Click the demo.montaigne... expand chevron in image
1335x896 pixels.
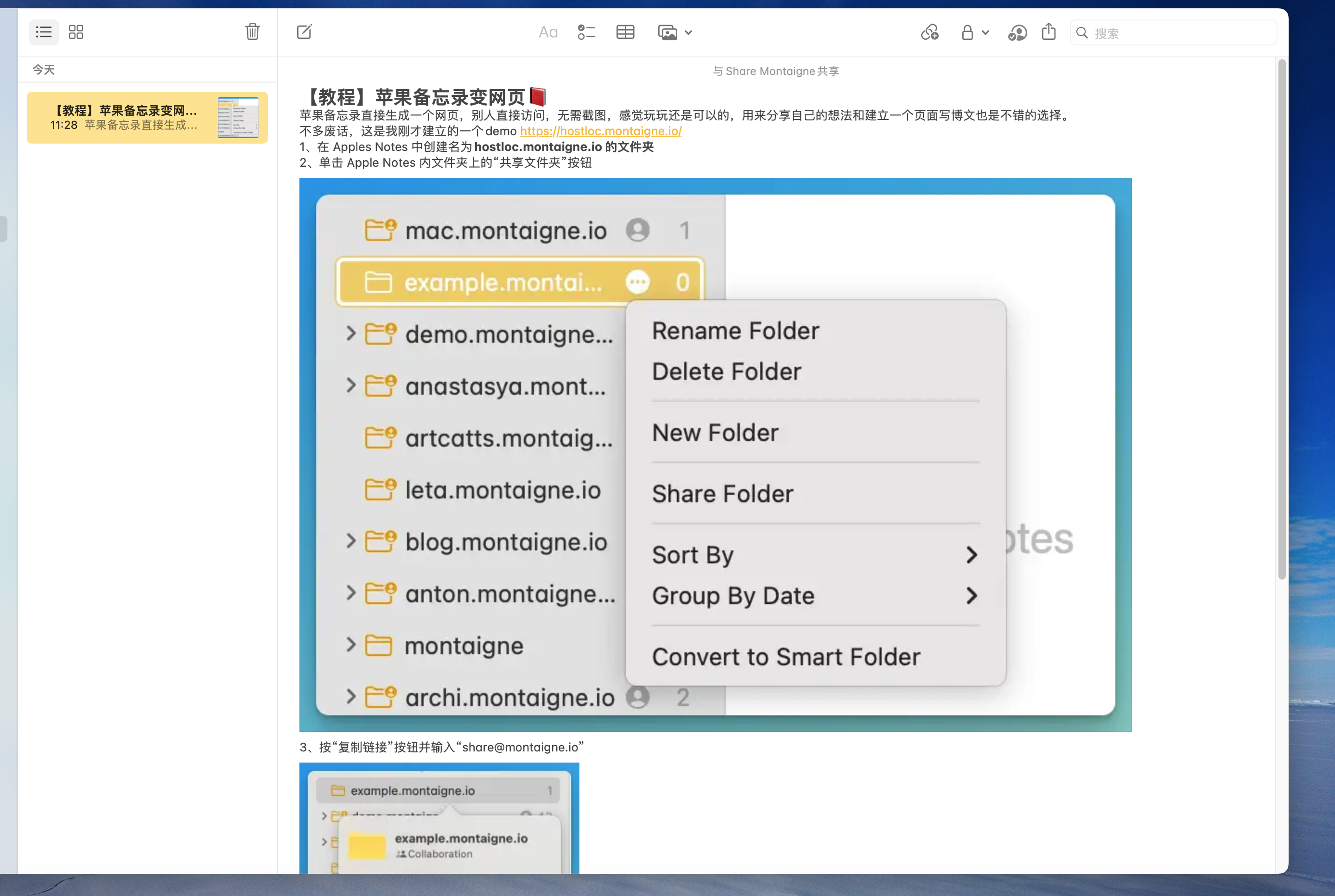(x=351, y=334)
